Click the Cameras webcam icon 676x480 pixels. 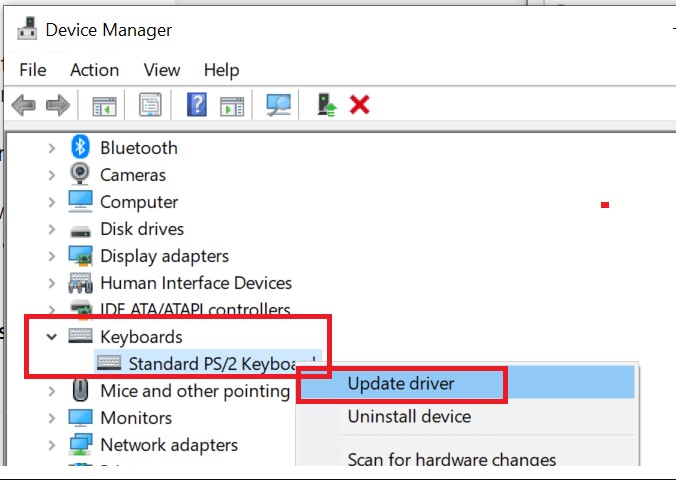(x=80, y=174)
